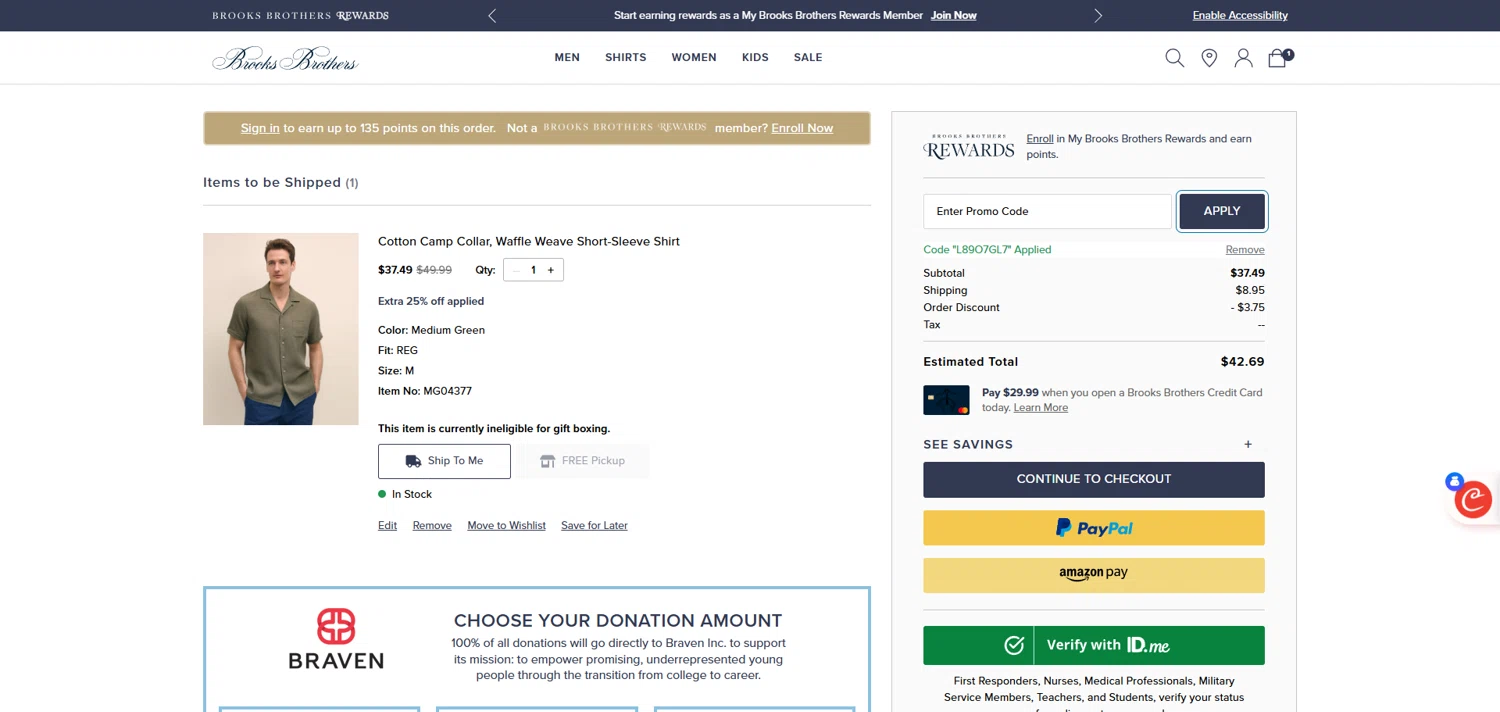Select FREE Pickup delivery option
The width and height of the screenshot is (1500, 712).
pos(583,461)
